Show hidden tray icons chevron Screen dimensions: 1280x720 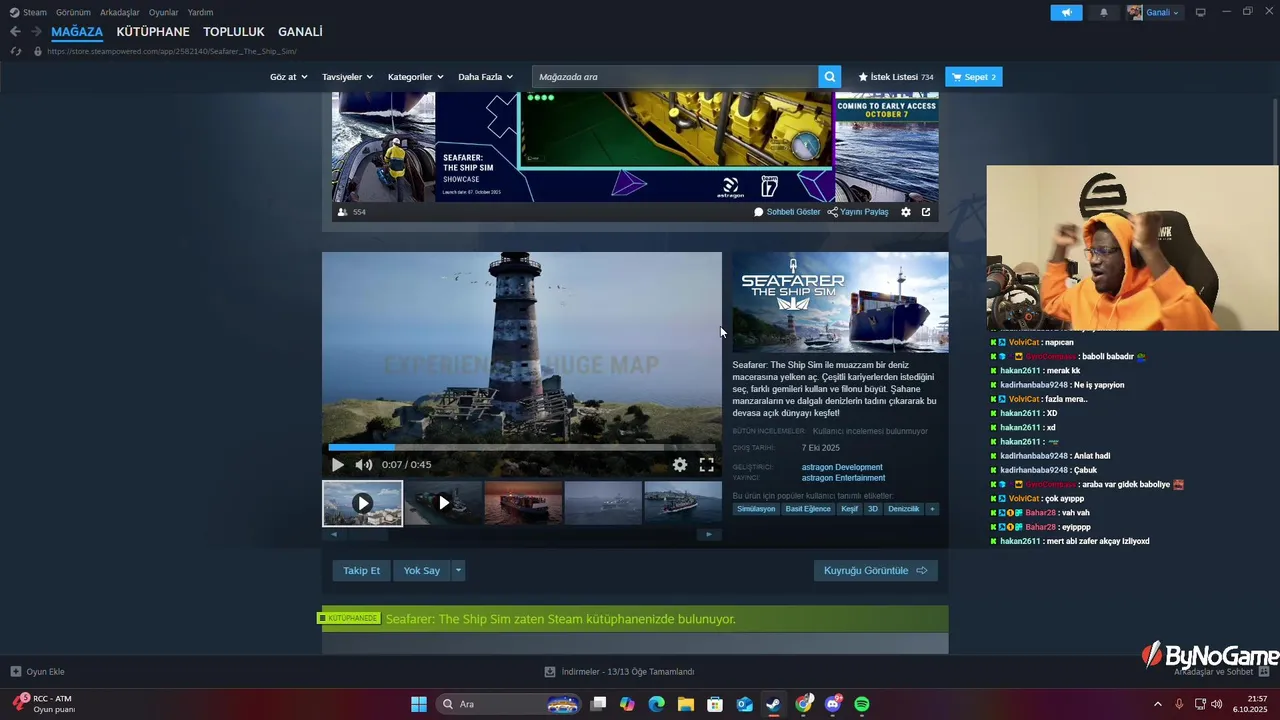1158,704
